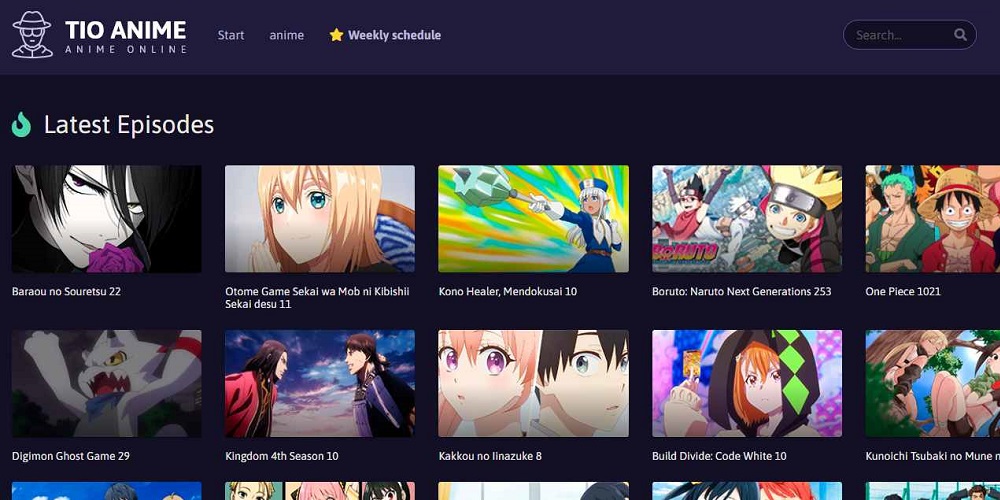Open Kakkou no Iinazuke 8 thumbnail
This screenshot has width=1000, height=500.
coord(533,383)
